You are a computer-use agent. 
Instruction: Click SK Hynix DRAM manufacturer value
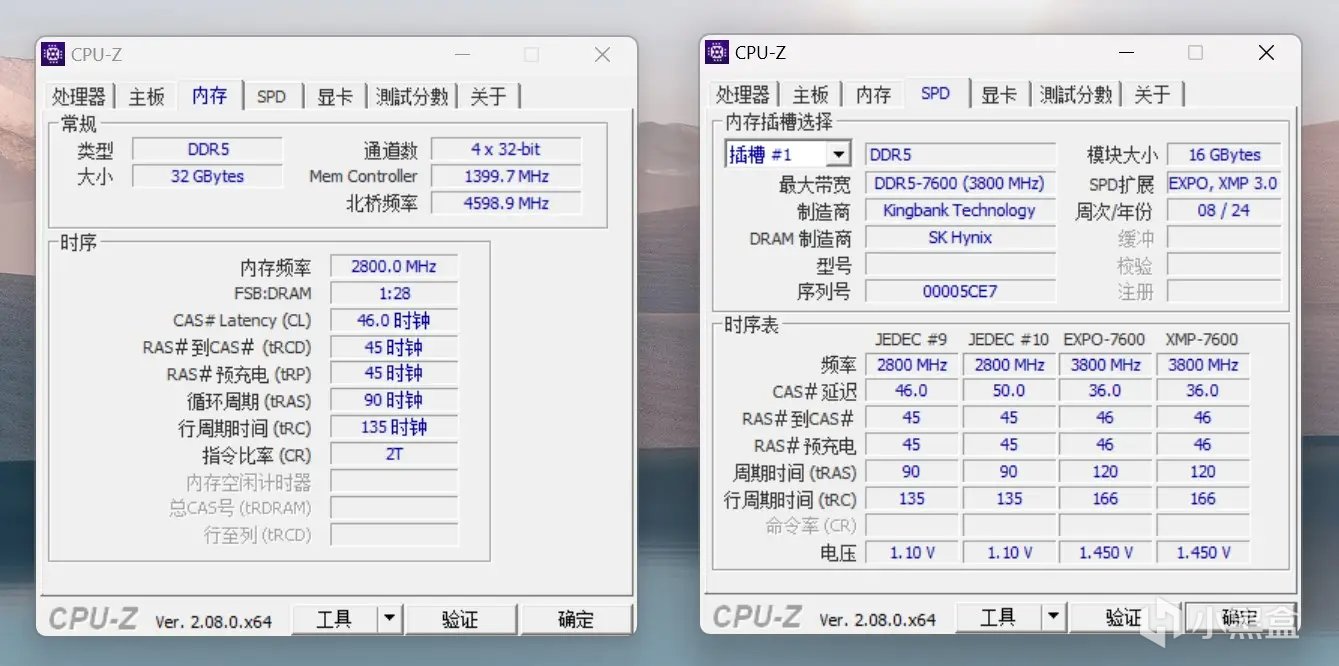[x=960, y=237]
